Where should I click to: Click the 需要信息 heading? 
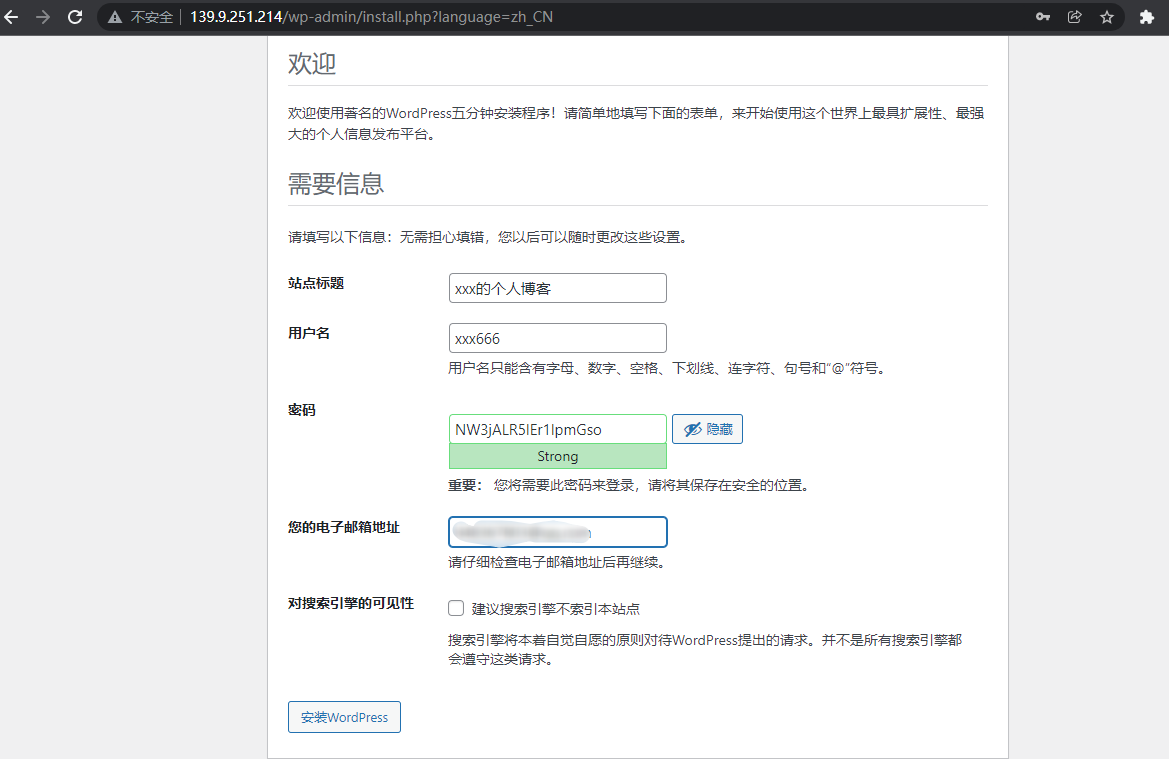[x=336, y=183]
